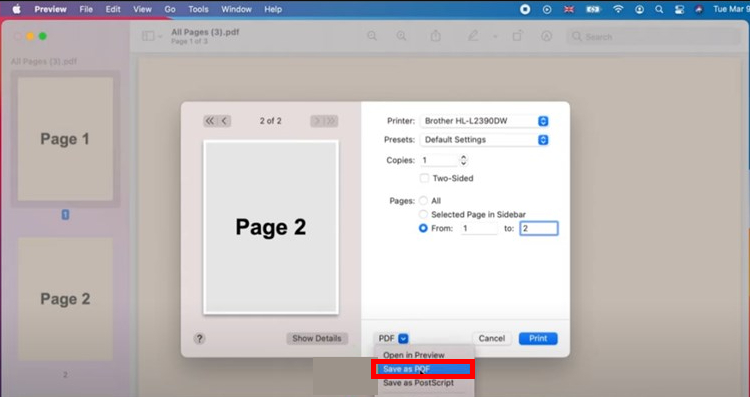Choose Save as PostScript from the PDF menu

[419, 383]
